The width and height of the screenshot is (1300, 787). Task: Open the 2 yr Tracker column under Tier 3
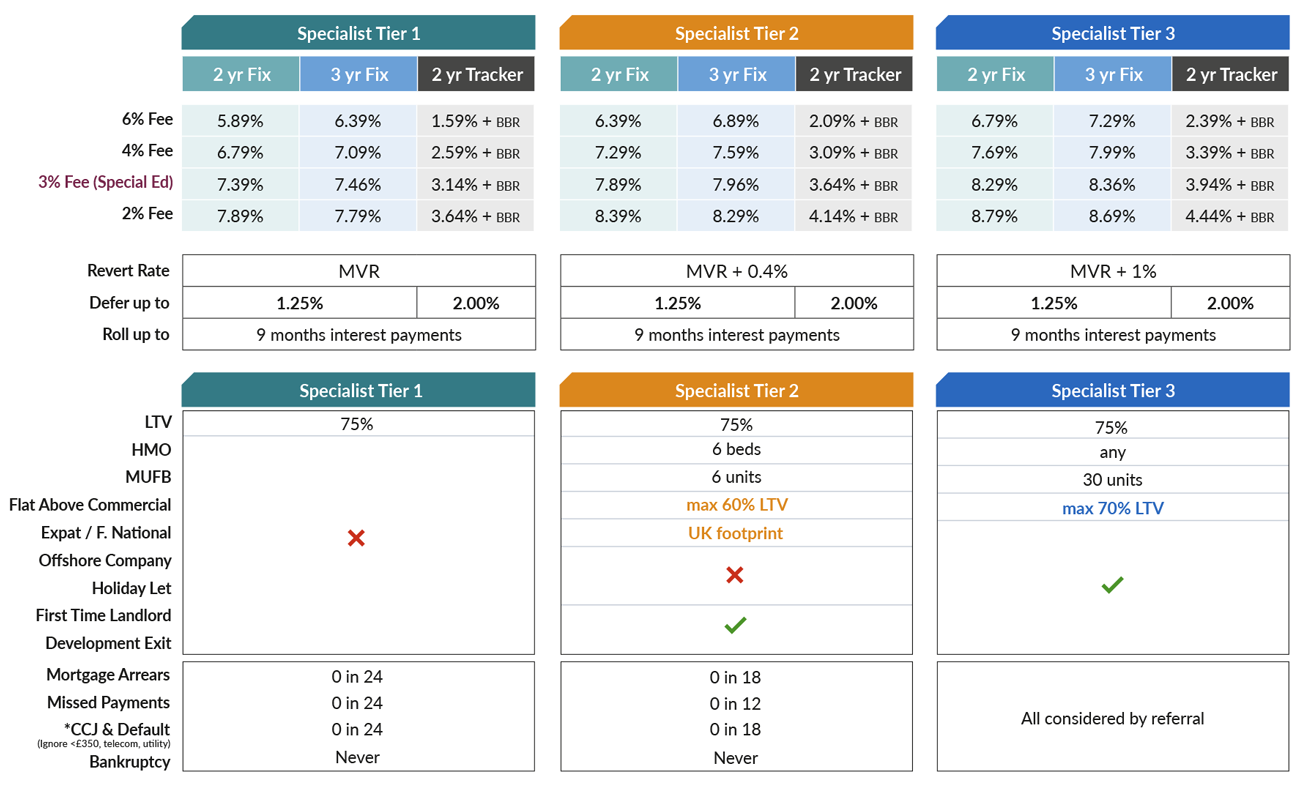(1231, 74)
